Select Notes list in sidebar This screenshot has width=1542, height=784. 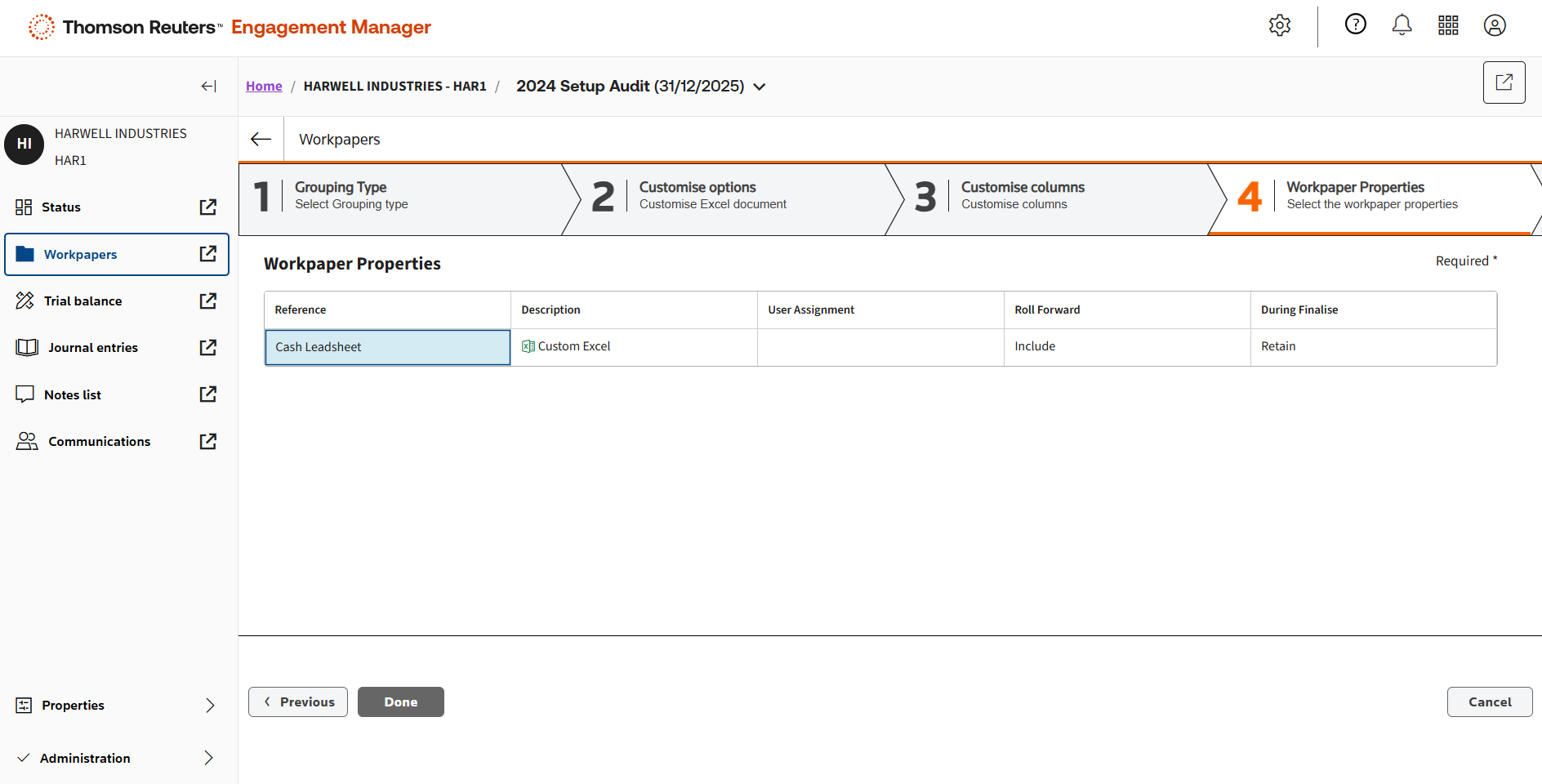73,394
